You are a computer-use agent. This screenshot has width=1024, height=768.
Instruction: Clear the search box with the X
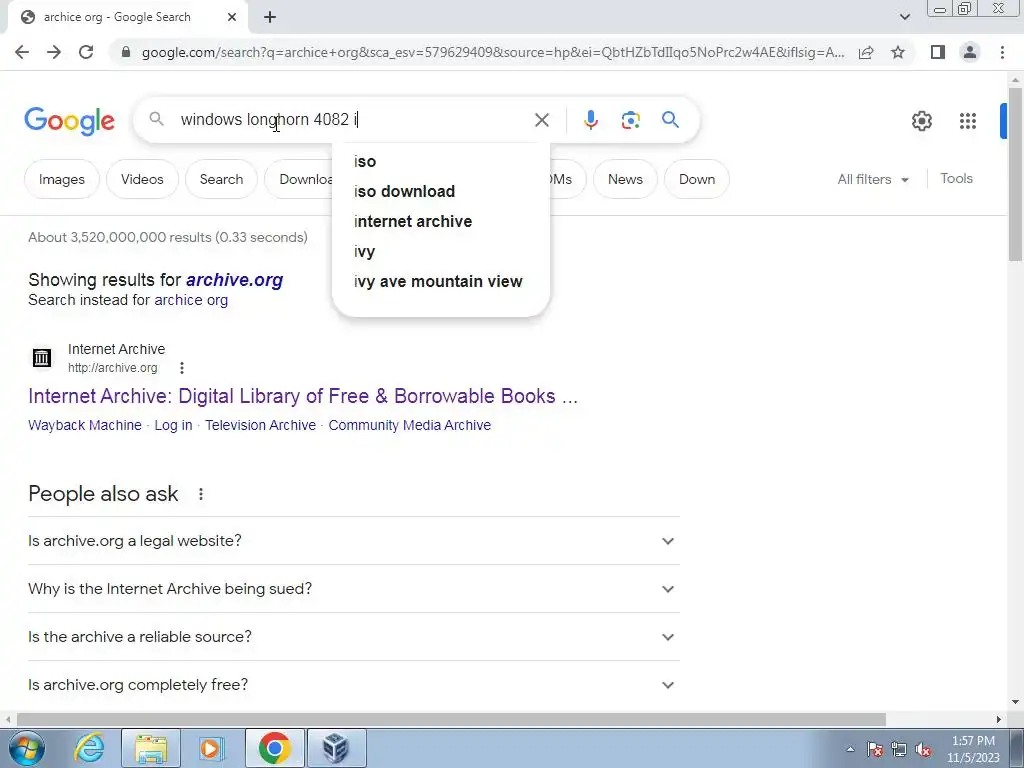pos(541,120)
